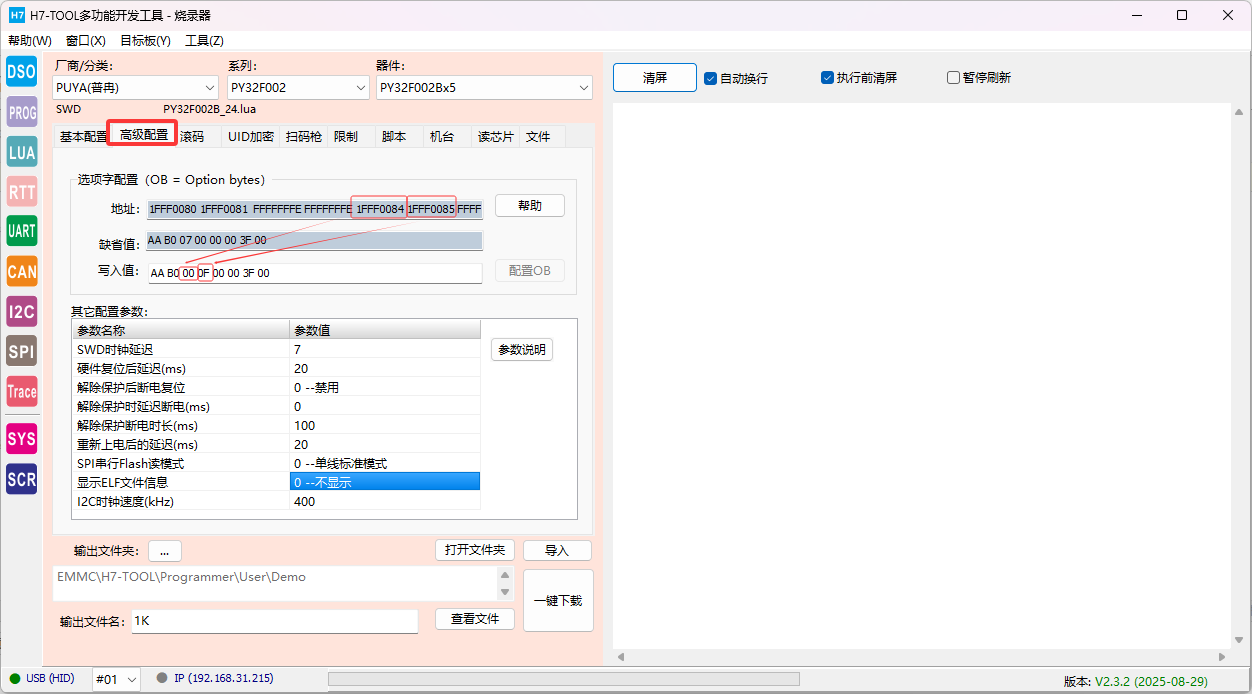Viewport: 1252px width, 694px height.
Task: Disable the 自动换行 checkbox
Action: tap(711, 78)
